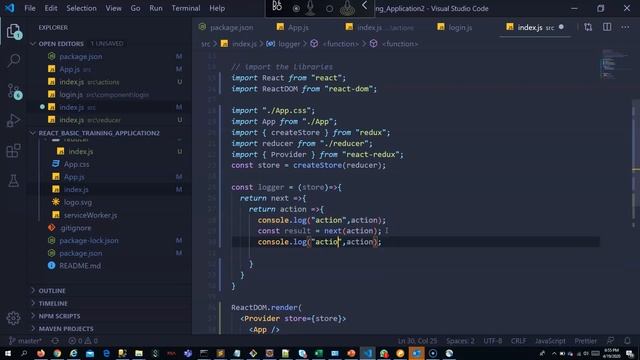Split the editor to the right
Image resolution: width=640 pixels, height=360 pixels.
pyautogui.click(x=607, y=27)
